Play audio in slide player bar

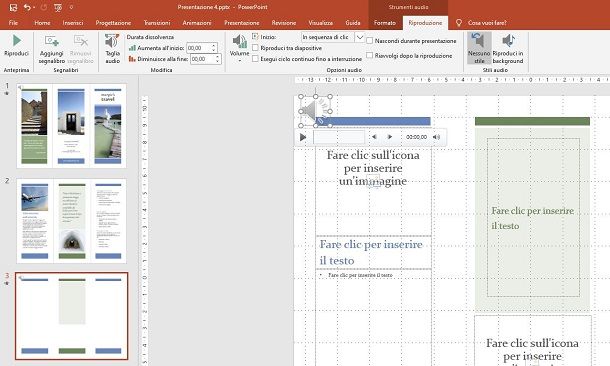[303, 137]
